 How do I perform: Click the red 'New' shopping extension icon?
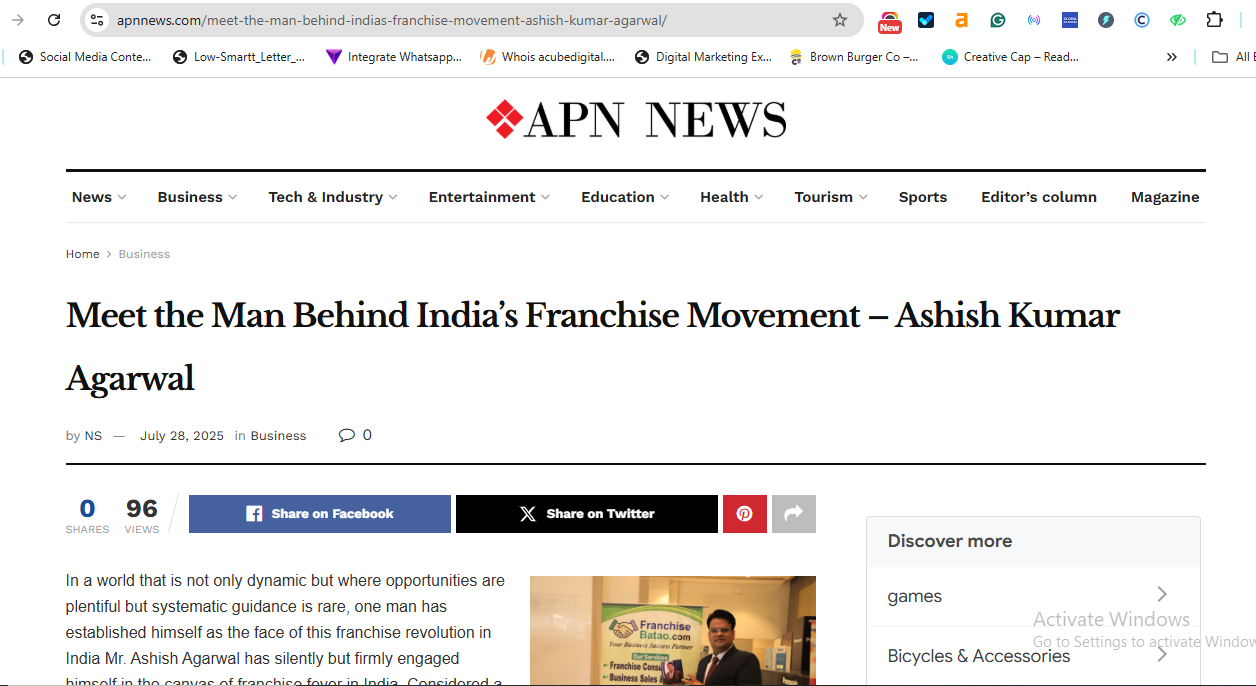coord(889,20)
